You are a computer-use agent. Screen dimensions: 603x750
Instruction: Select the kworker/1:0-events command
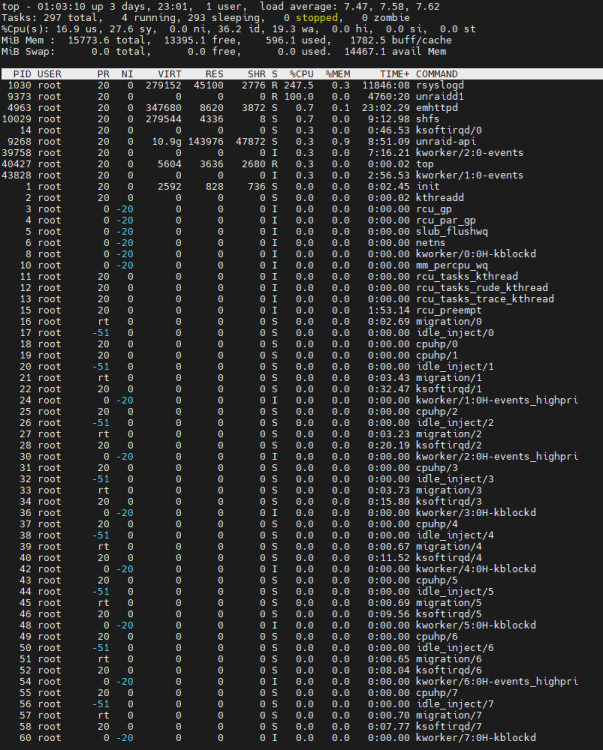470,175
